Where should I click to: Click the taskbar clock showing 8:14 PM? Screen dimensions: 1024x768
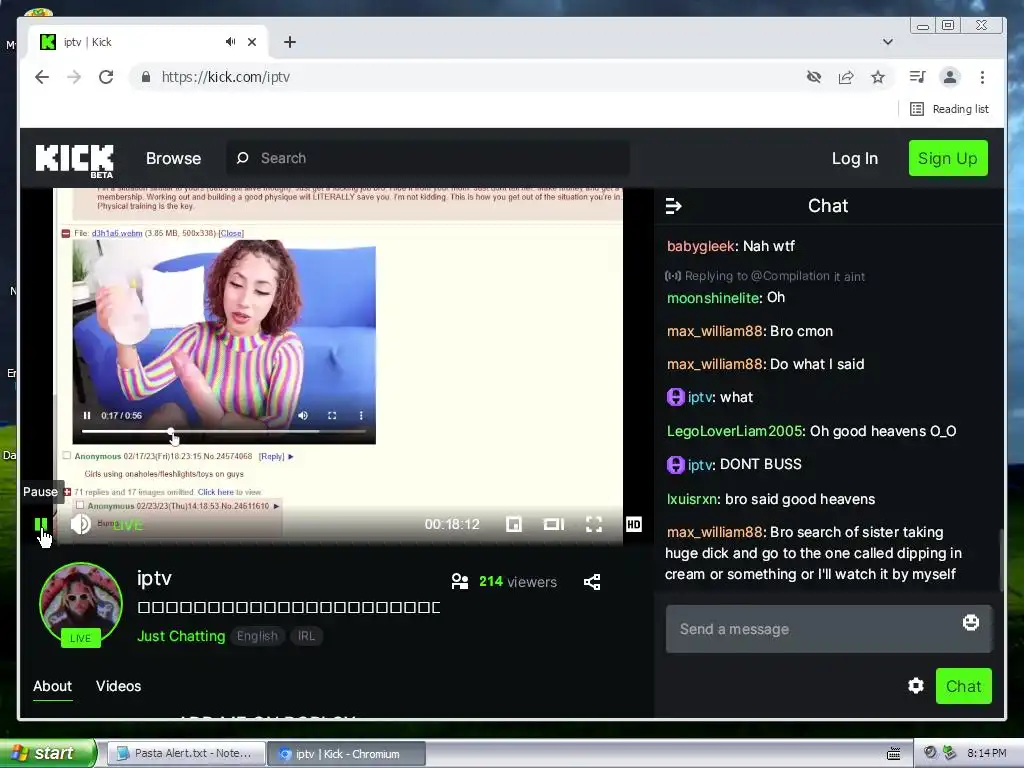(986, 754)
